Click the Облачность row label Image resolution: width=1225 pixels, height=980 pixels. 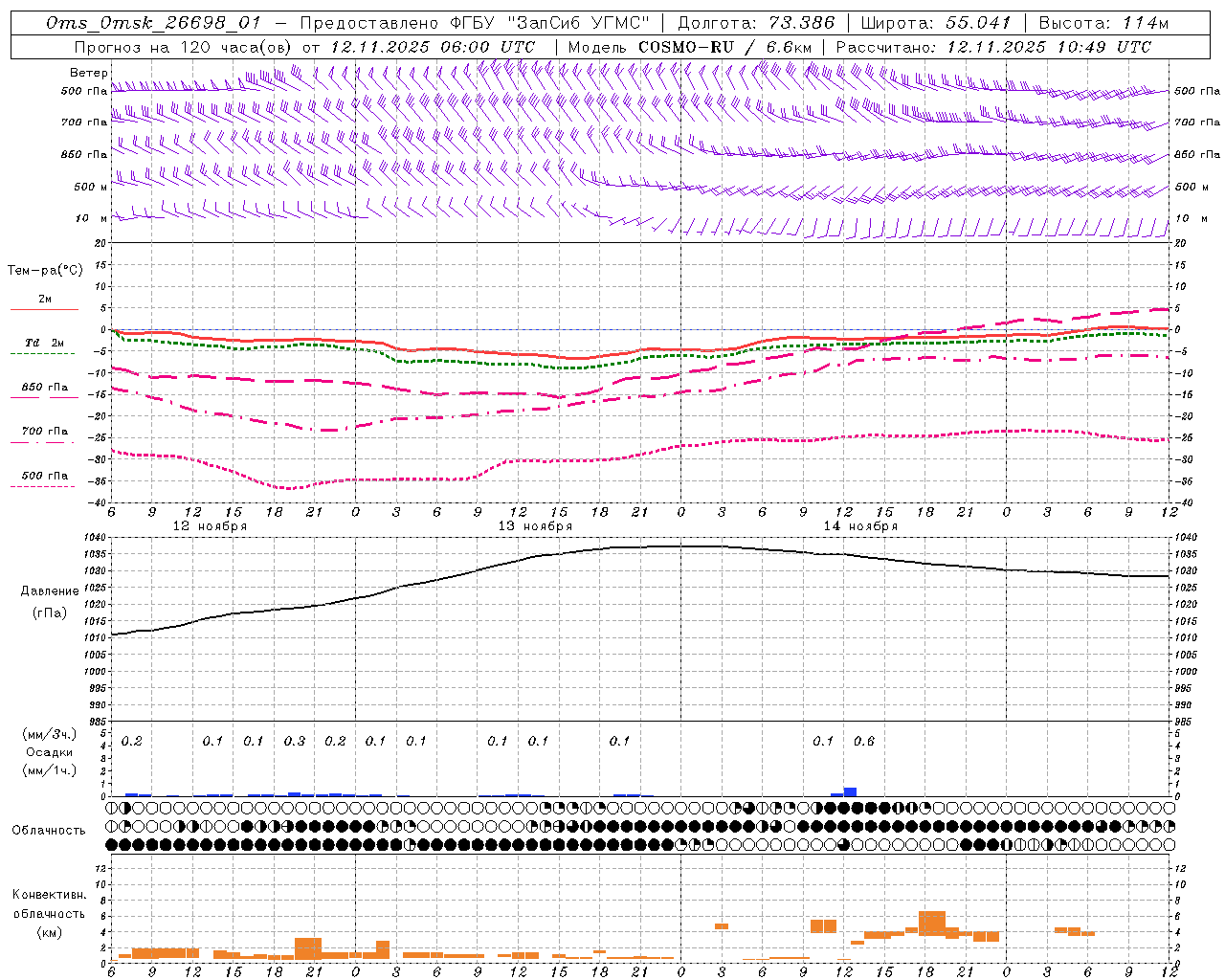tap(49, 831)
